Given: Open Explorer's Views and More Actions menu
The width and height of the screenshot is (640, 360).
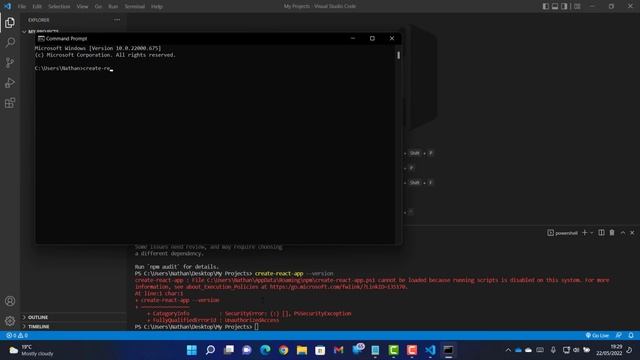Looking at the screenshot, I should pyautogui.click(x=117, y=20).
